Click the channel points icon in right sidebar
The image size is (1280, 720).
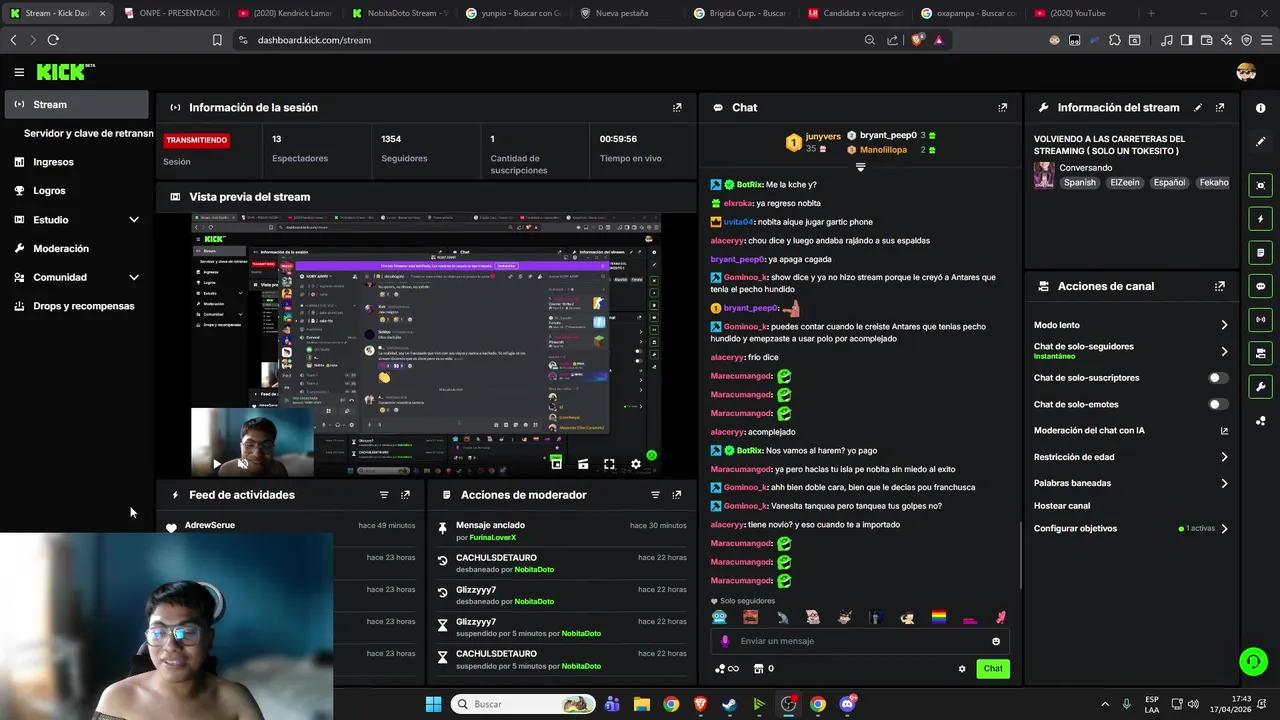click(x=1260, y=421)
